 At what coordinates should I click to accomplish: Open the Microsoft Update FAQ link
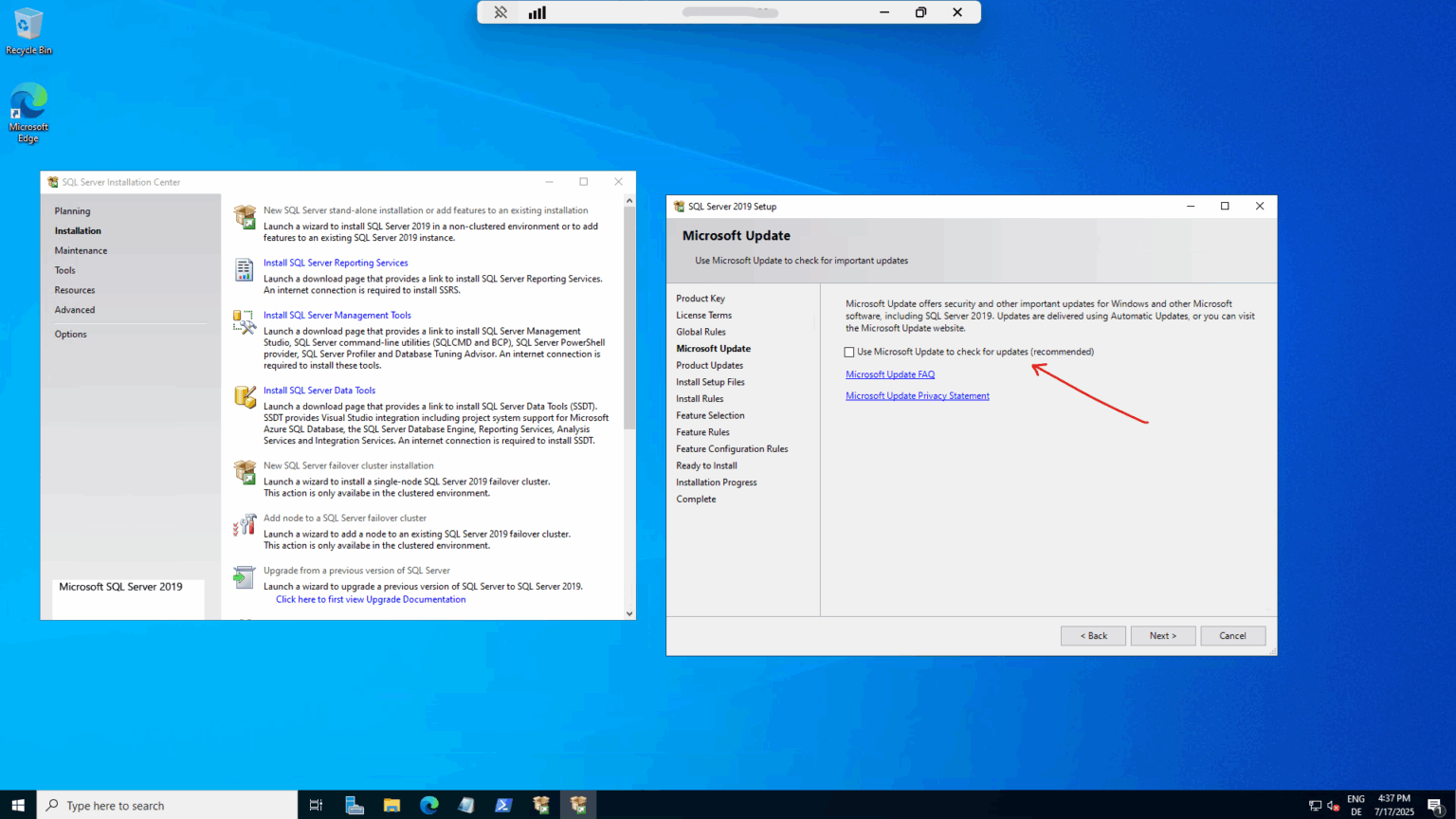coord(889,373)
